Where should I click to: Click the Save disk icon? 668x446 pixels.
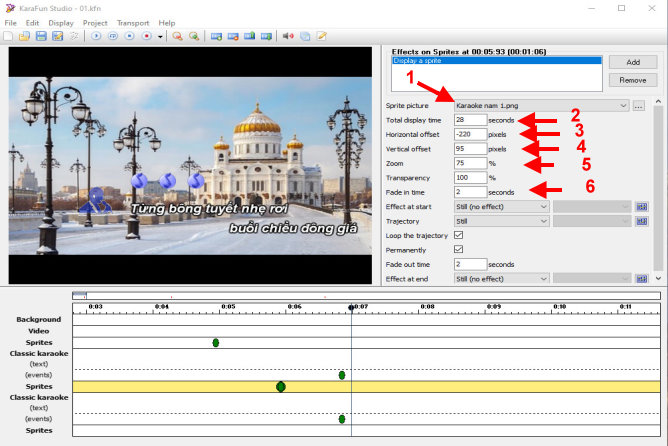(41, 36)
